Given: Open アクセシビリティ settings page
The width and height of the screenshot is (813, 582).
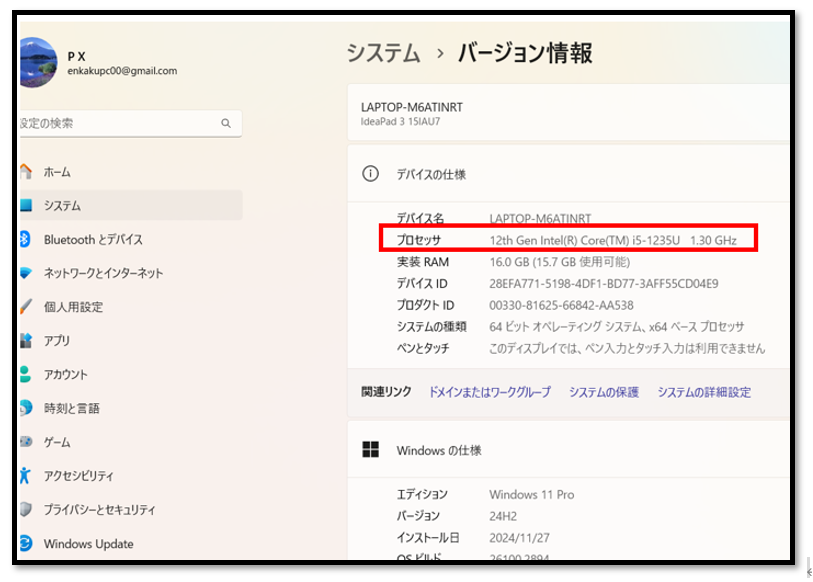Looking at the screenshot, I should tap(130, 476).
